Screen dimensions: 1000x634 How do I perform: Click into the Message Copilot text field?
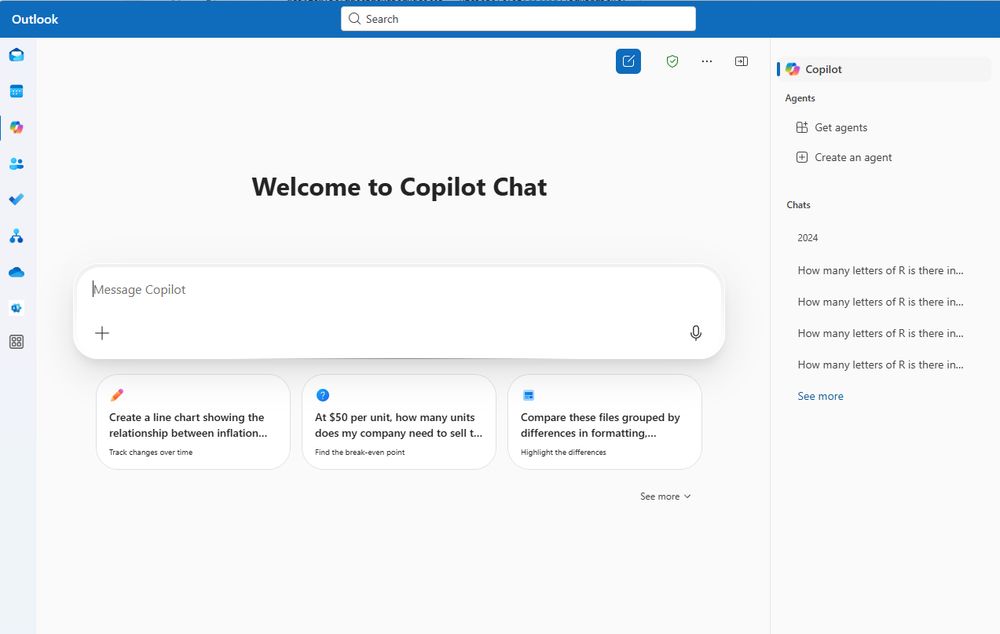399,290
